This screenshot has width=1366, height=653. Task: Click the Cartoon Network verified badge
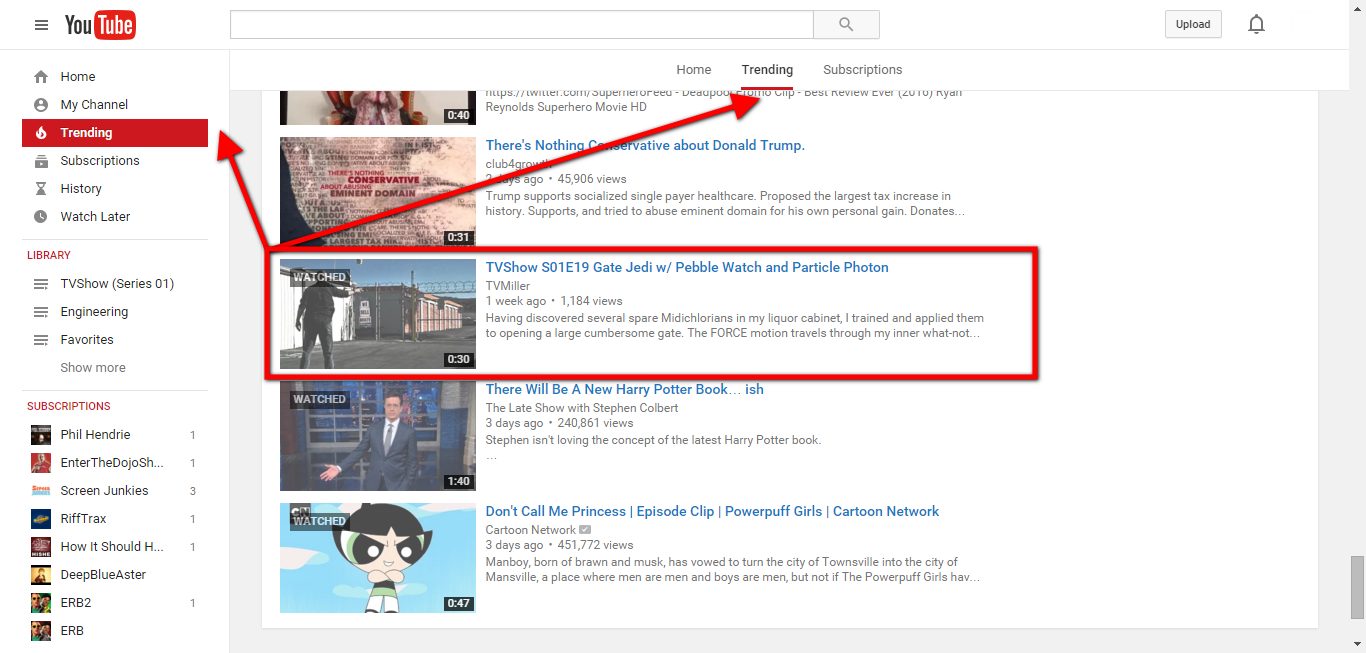585,530
